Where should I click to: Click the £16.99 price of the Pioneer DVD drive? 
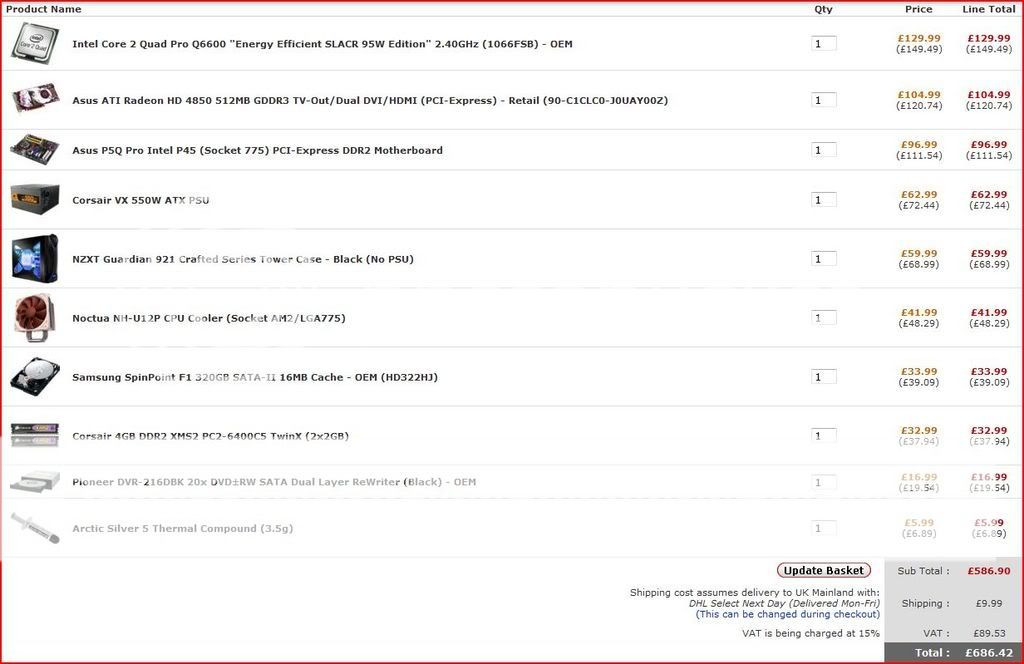click(919, 477)
